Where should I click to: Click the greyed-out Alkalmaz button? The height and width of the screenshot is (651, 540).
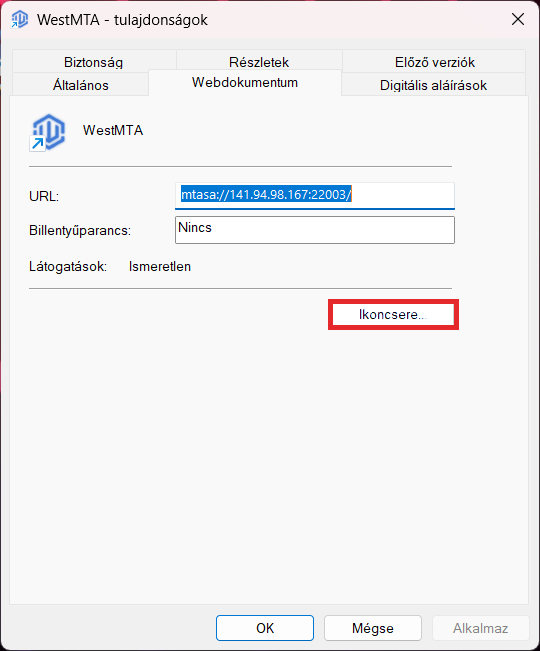481,628
